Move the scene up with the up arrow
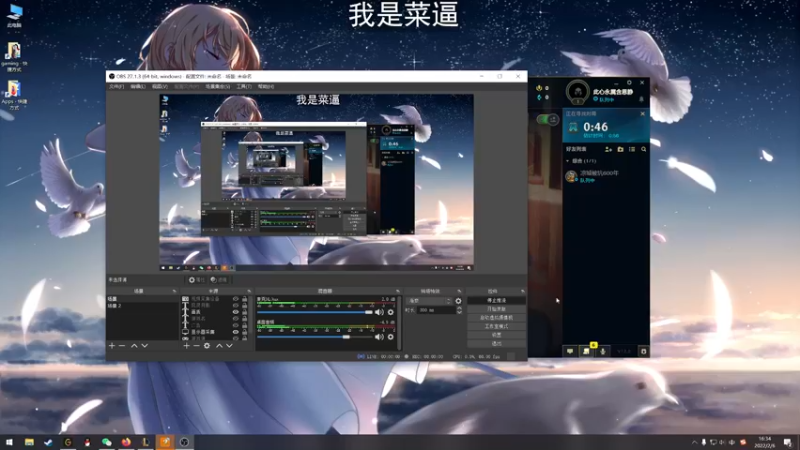Image resolution: width=800 pixels, height=450 pixels. [x=134, y=346]
